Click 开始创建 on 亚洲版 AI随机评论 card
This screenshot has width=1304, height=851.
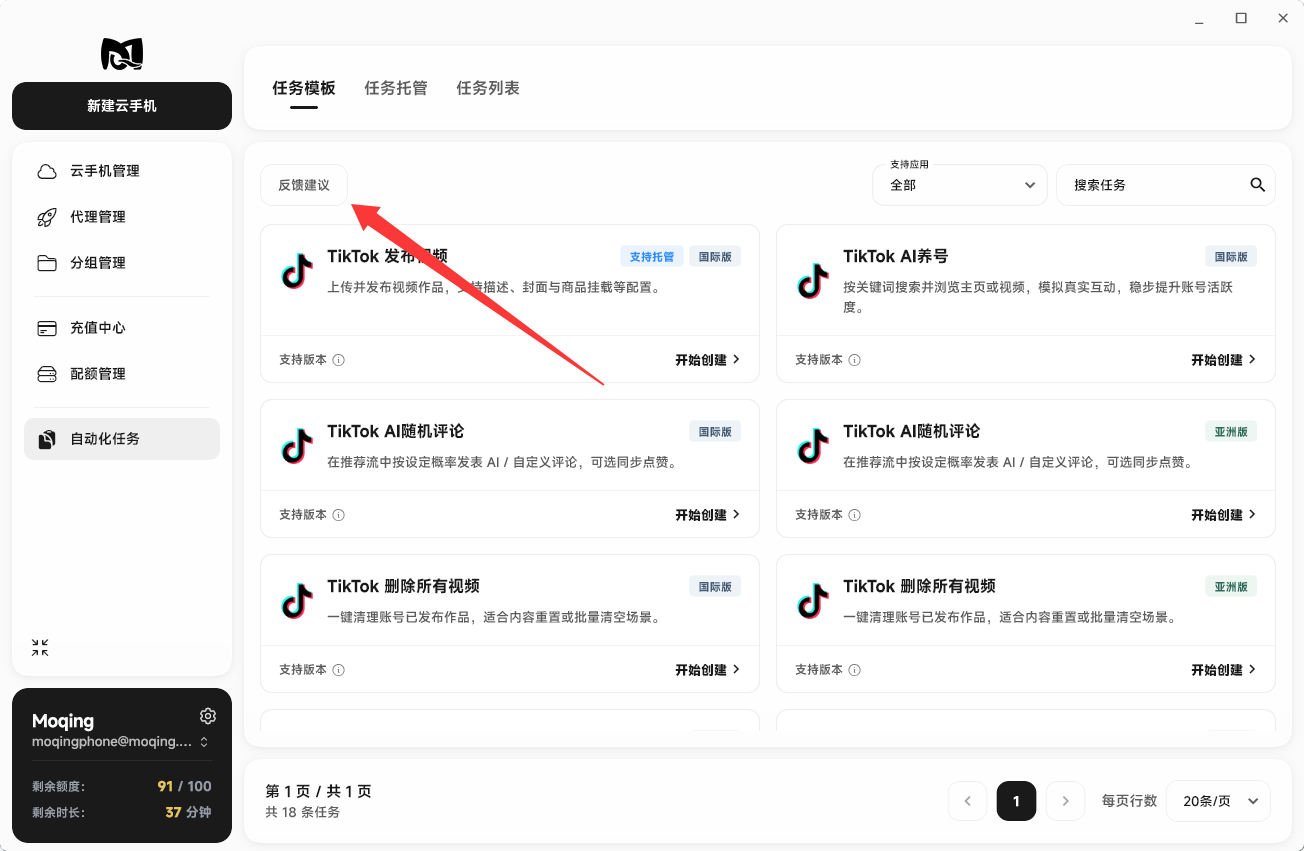click(x=1224, y=515)
